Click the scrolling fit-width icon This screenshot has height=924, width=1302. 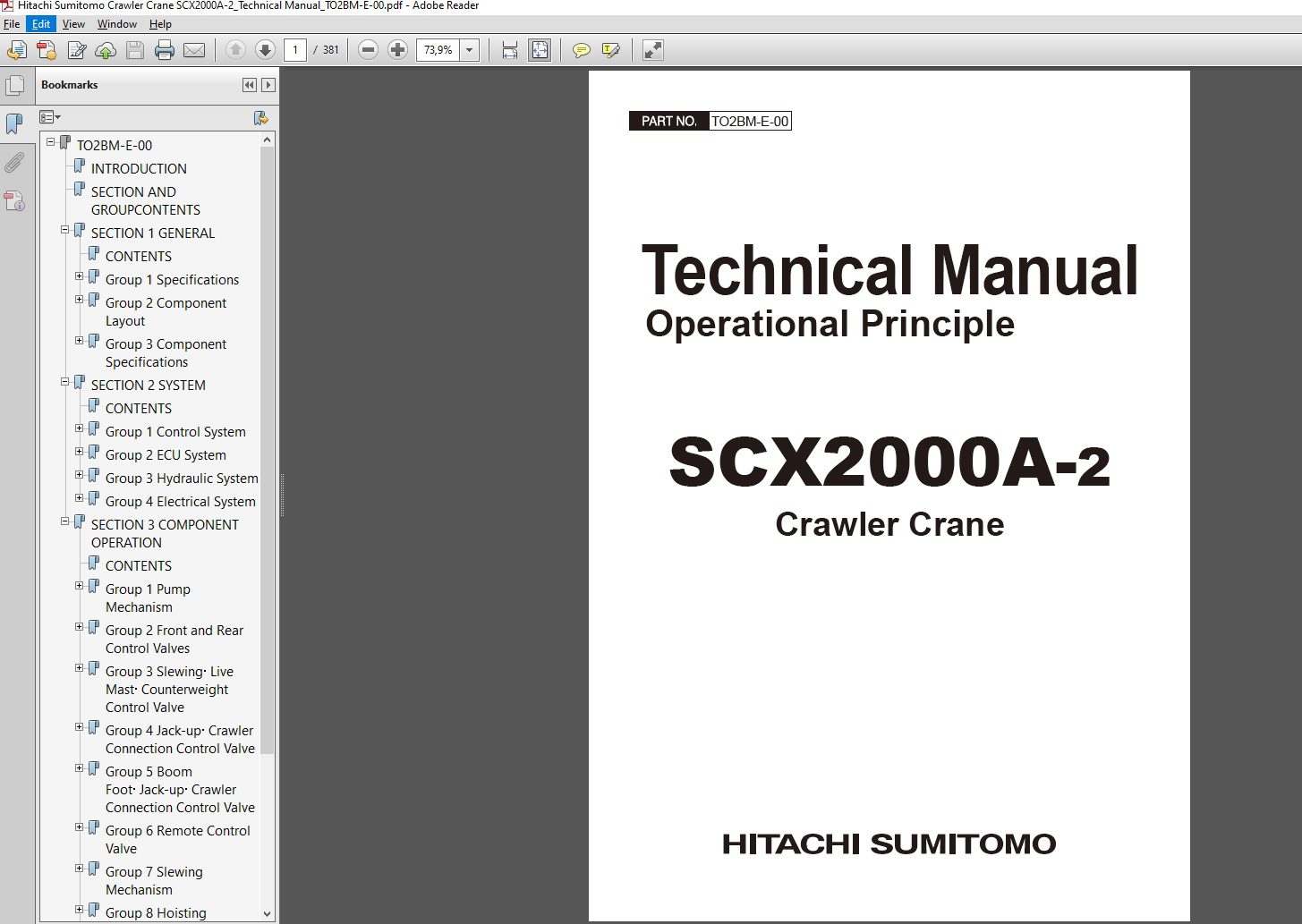pos(510,50)
